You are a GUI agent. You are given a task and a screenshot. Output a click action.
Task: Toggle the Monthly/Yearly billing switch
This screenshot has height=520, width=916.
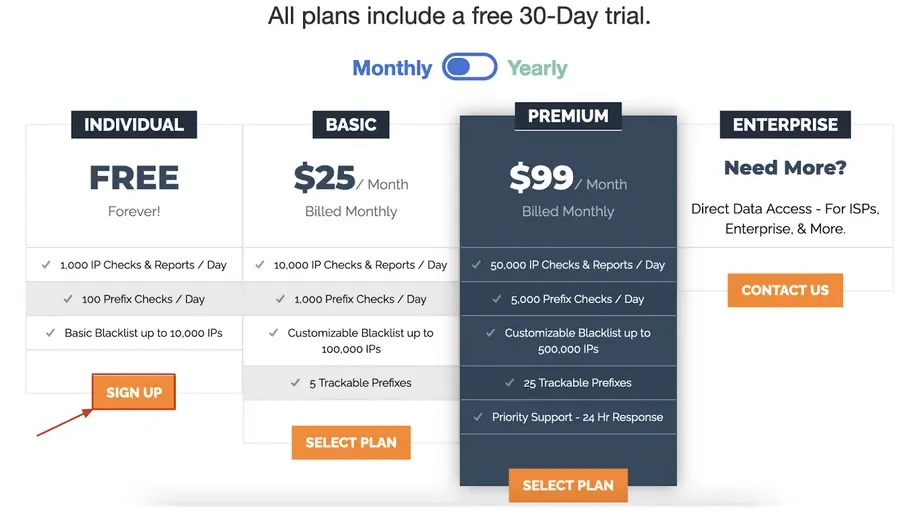[x=470, y=67]
